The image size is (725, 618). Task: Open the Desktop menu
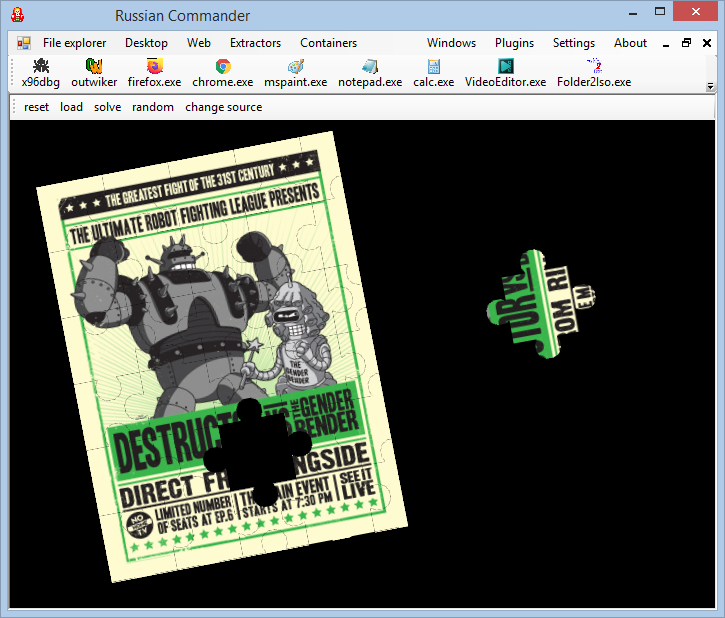[147, 43]
